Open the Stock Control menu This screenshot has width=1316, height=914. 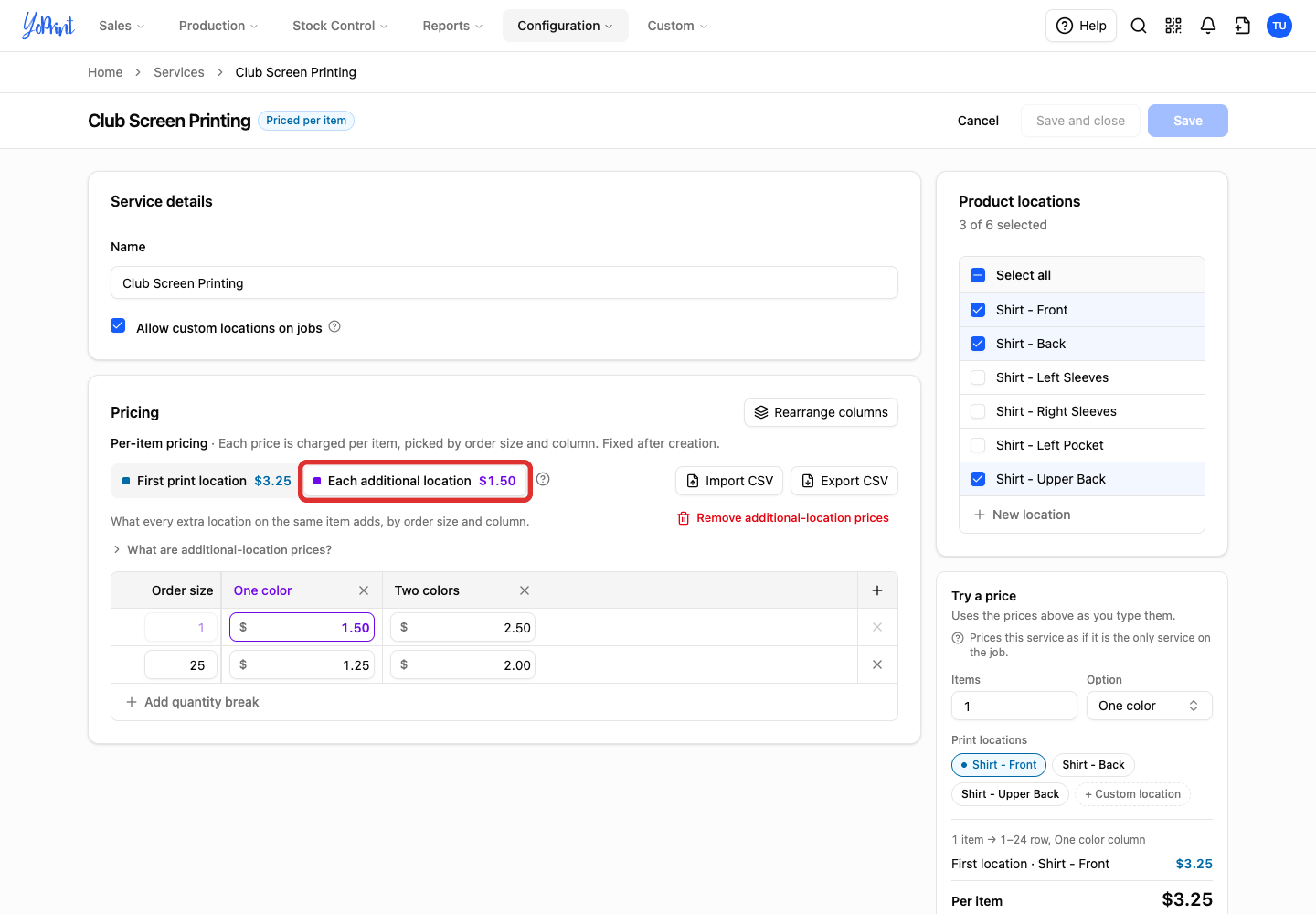tap(340, 26)
